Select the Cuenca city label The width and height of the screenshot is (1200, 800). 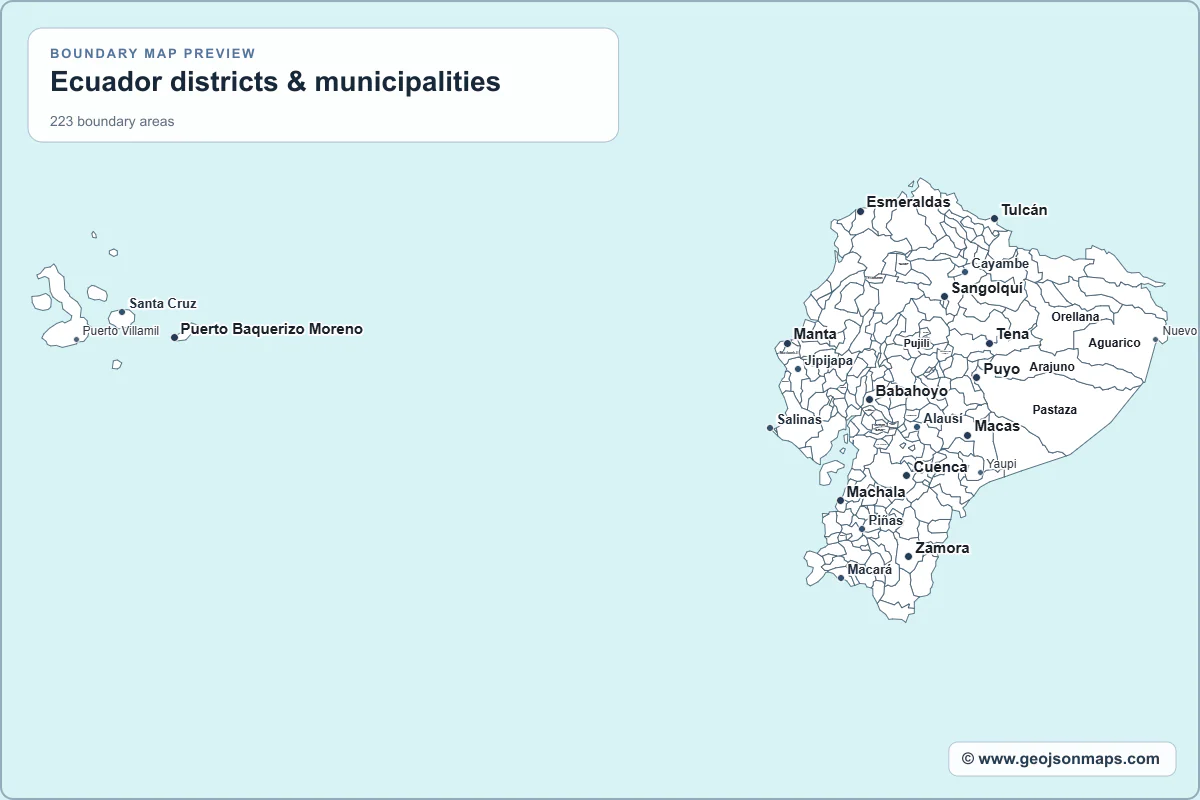(x=940, y=467)
